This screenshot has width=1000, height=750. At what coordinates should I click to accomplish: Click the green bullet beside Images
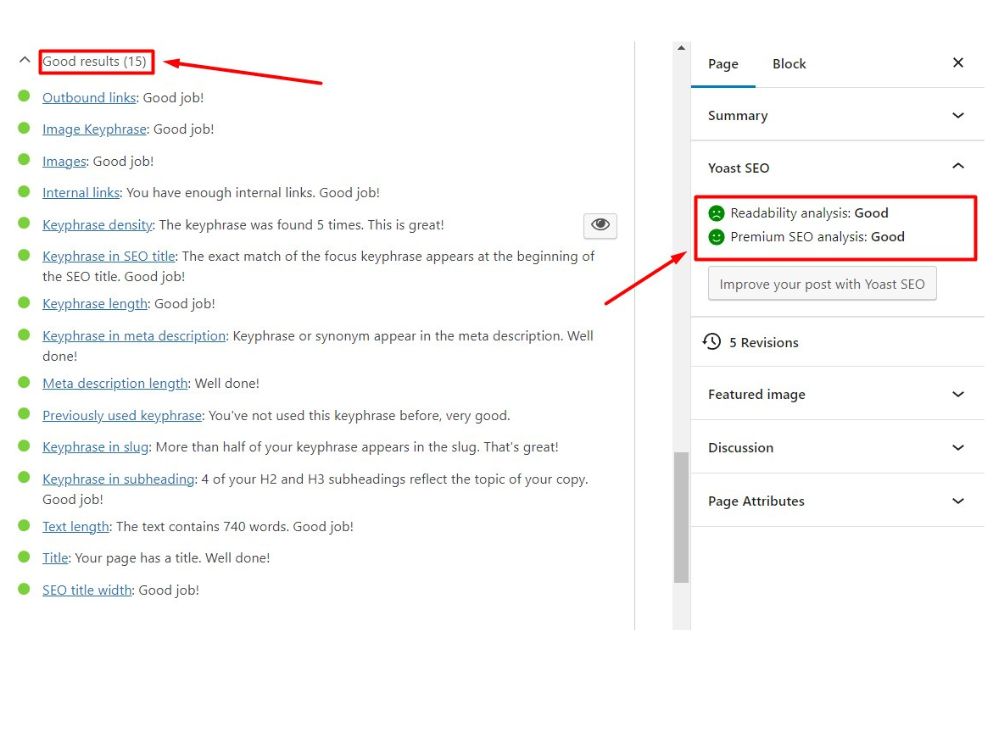[24, 159]
